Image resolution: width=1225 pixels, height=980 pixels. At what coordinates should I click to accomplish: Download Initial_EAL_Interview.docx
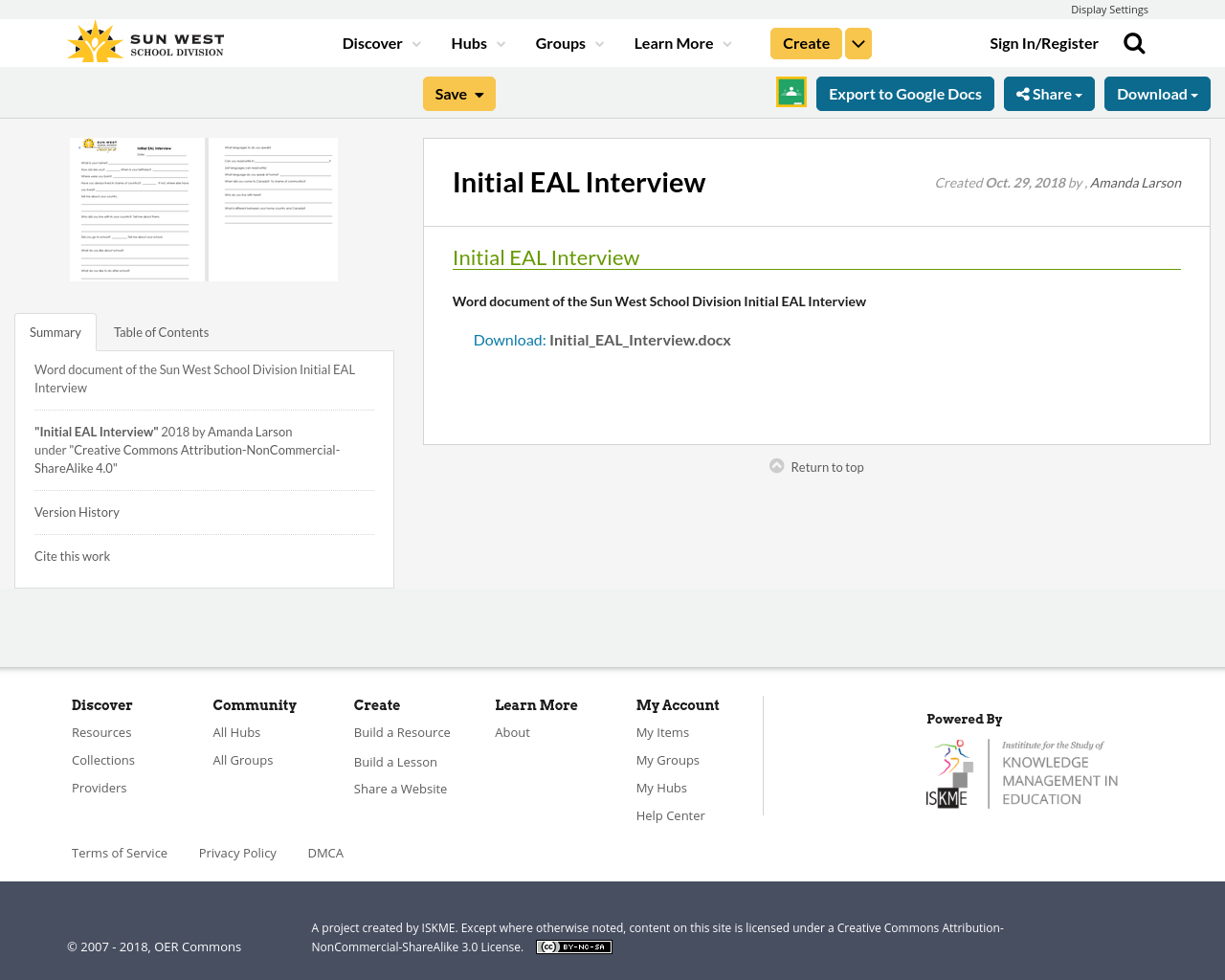click(x=601, y=338)
